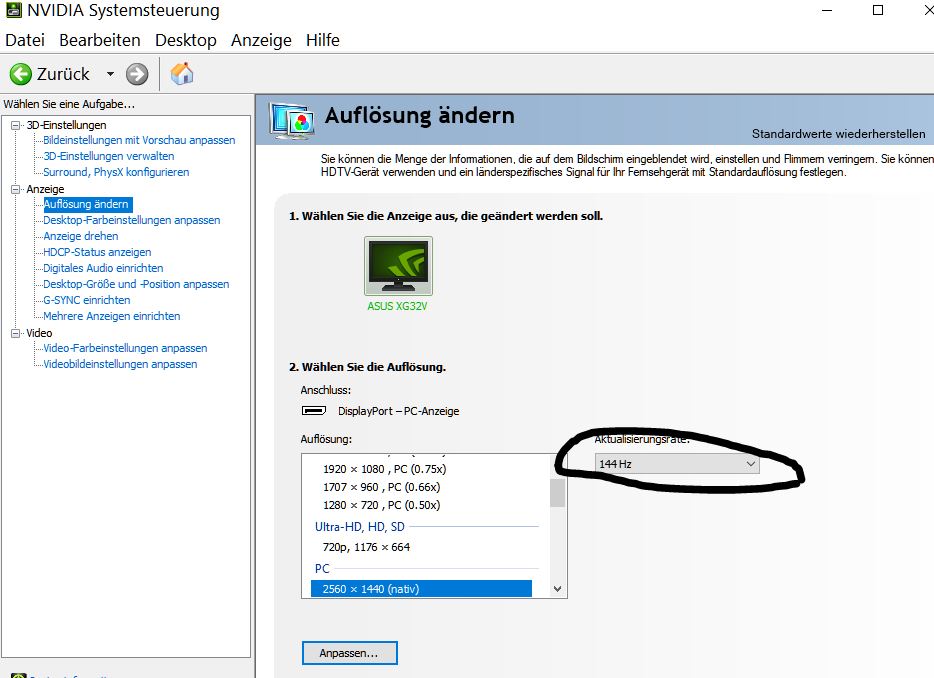
Task: Click the resolution list scrollbar thumb
Action: pyautogui.click(x=558, y=493)
